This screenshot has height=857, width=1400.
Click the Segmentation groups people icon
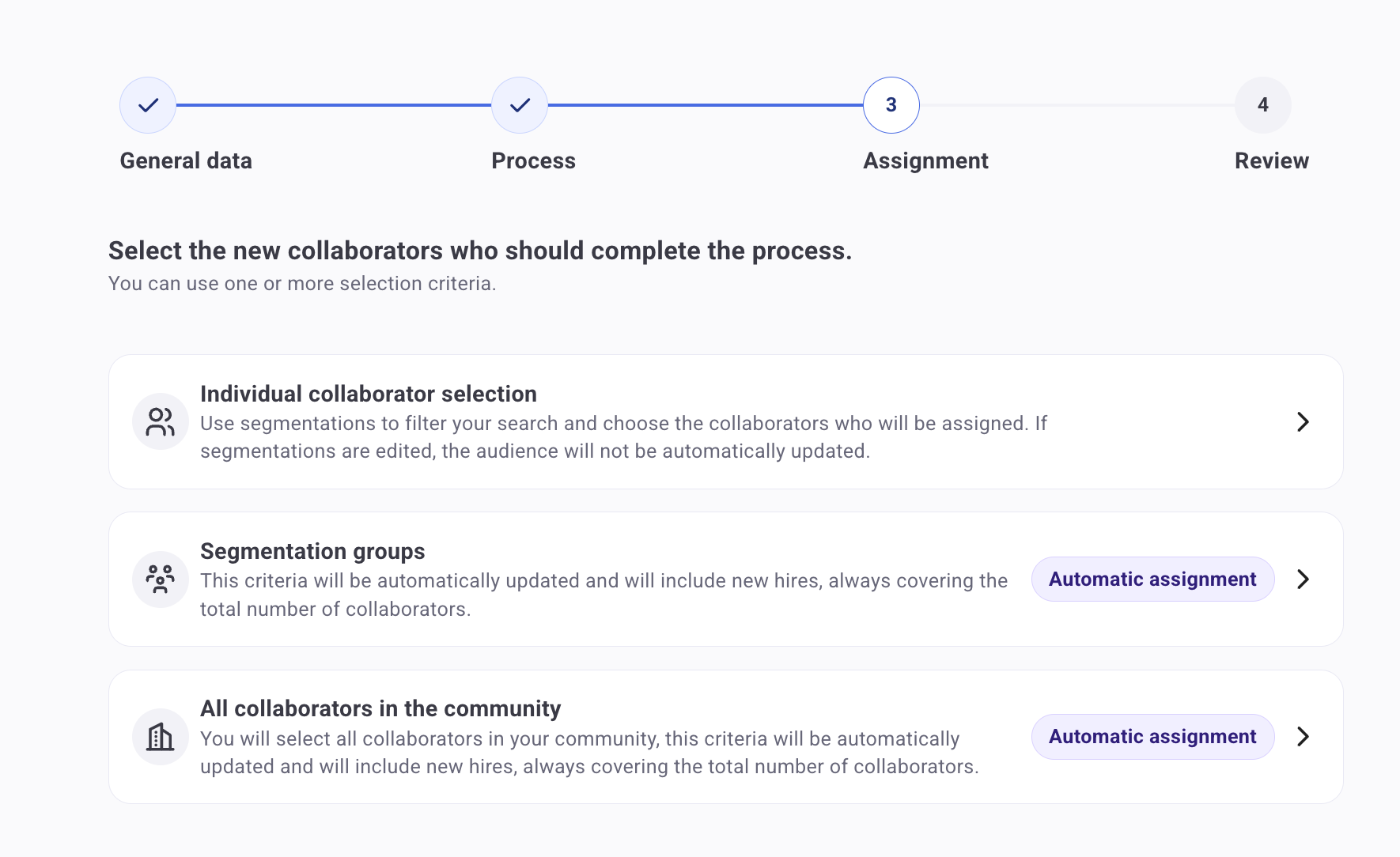161,580
